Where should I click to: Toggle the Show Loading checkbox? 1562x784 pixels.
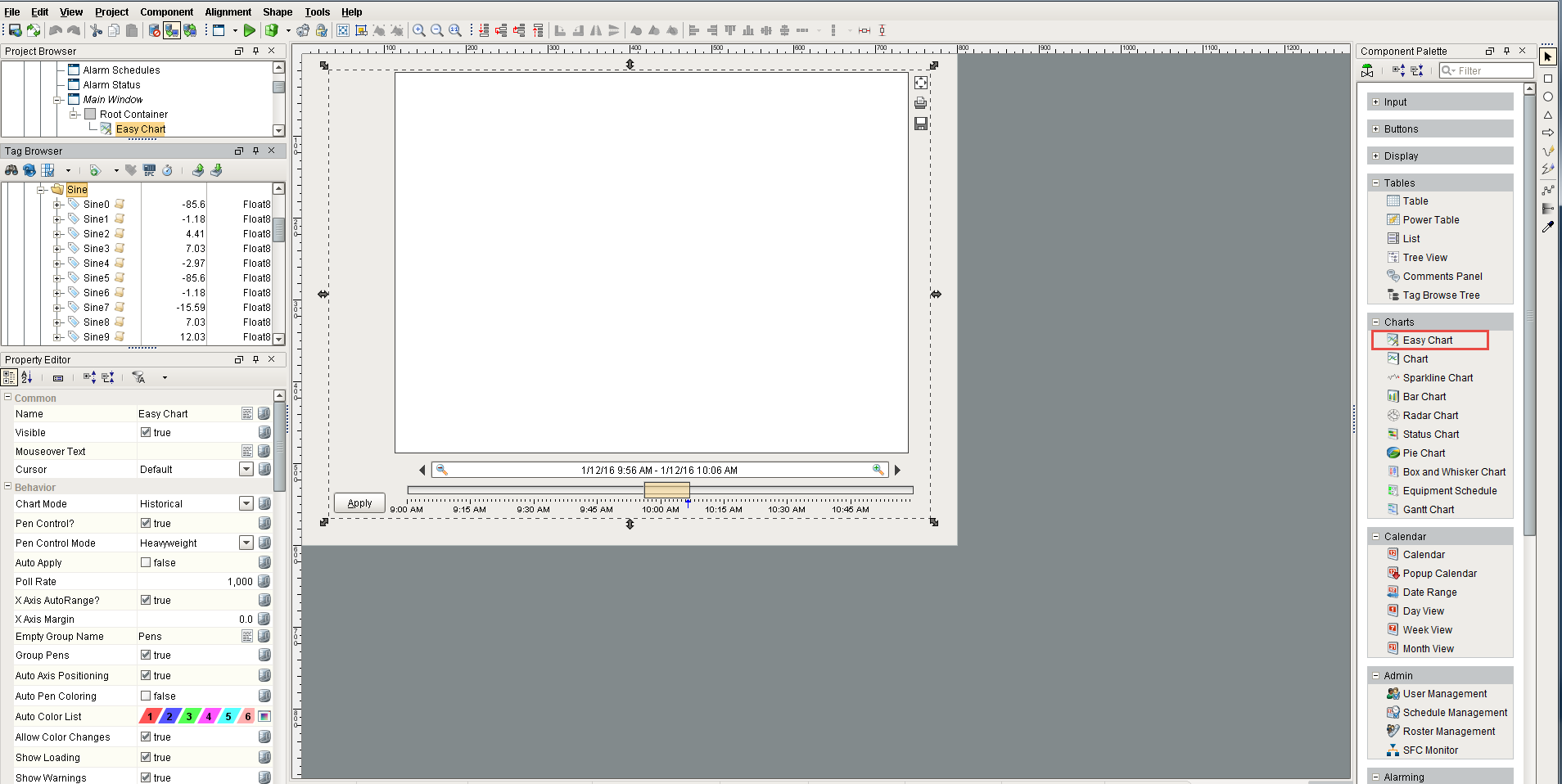point(146,757)
